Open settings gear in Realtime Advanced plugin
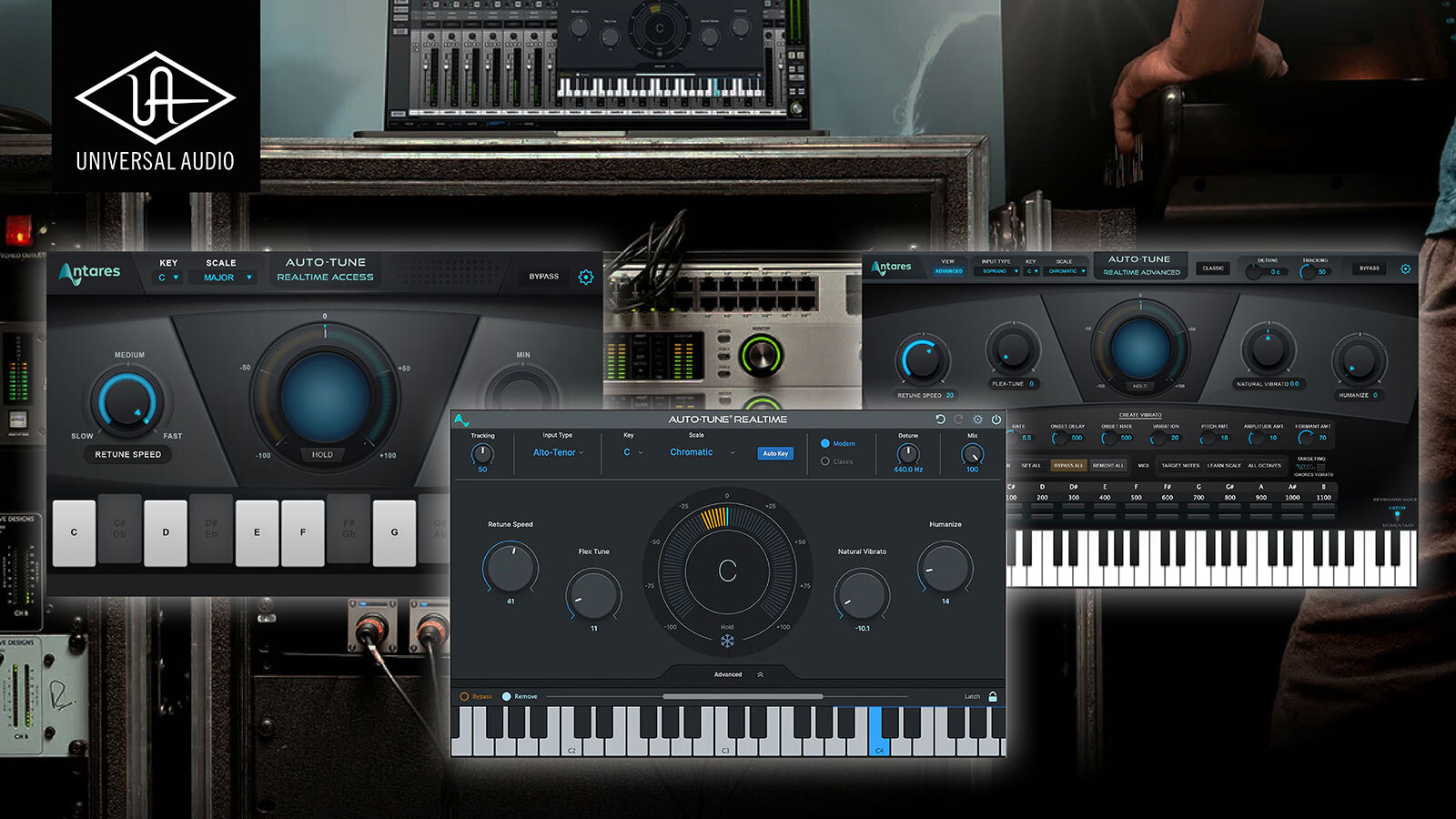 (1405, 269)
